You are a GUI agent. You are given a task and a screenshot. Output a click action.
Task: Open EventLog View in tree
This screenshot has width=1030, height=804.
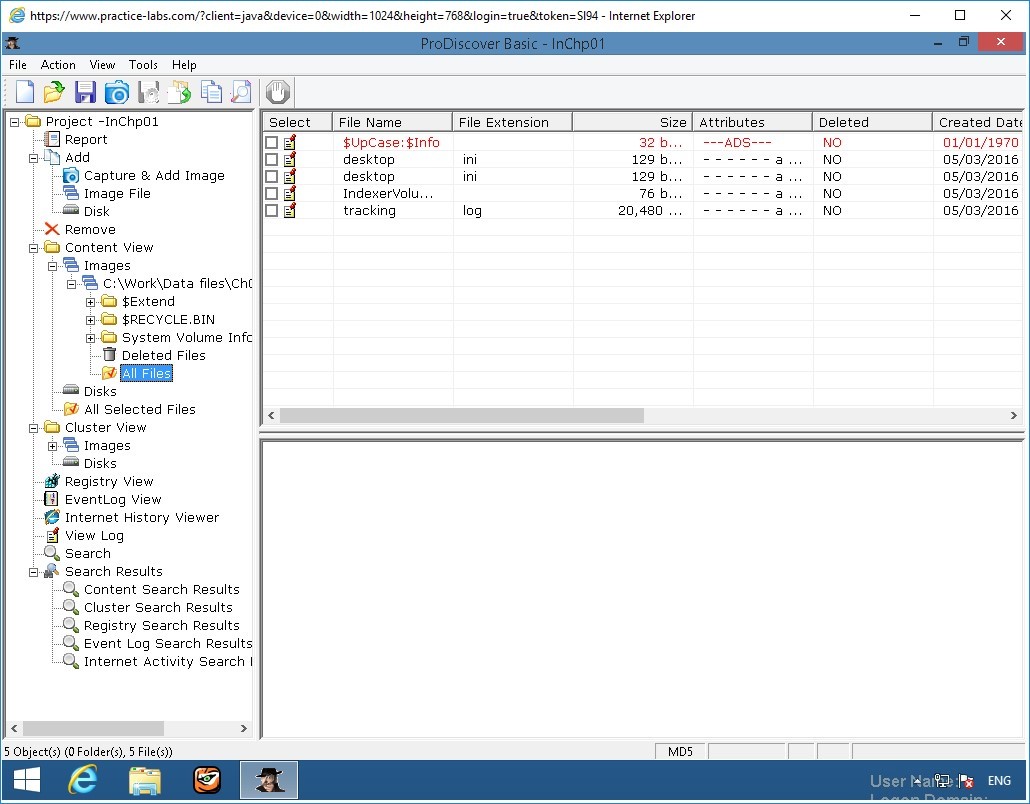(x=112, y=499)
